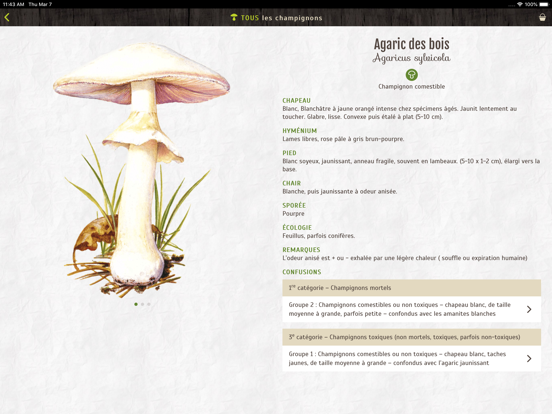Image resolution: width=552 pixels, height=414 pixels.
Task: Tap the 100% battery indicator
Action: tap(537, 4)
